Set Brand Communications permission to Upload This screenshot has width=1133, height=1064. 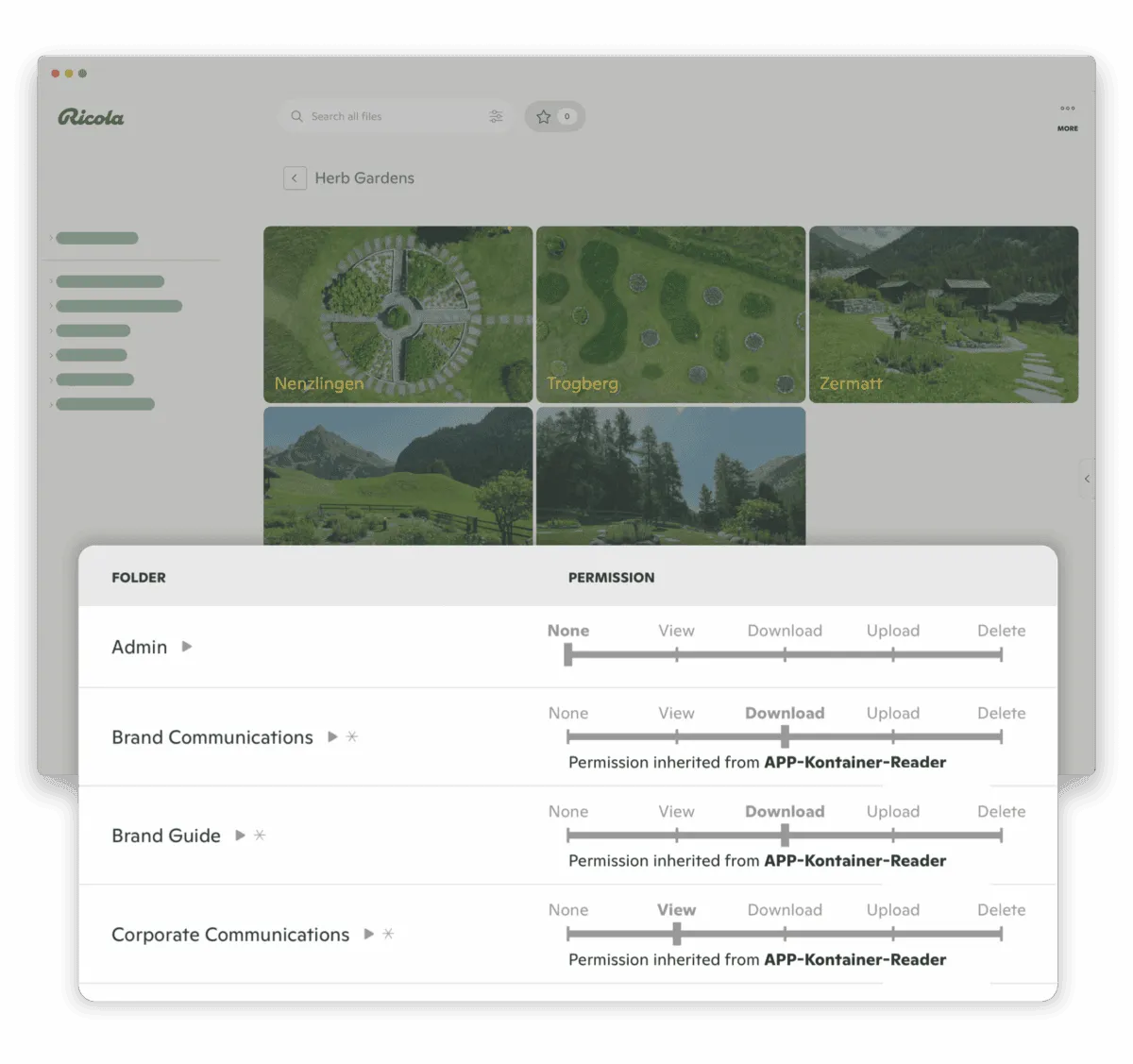point(893,713)
